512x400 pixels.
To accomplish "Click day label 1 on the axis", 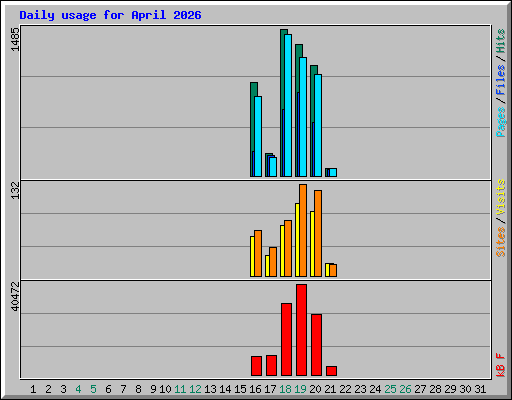I will point(33,389).
